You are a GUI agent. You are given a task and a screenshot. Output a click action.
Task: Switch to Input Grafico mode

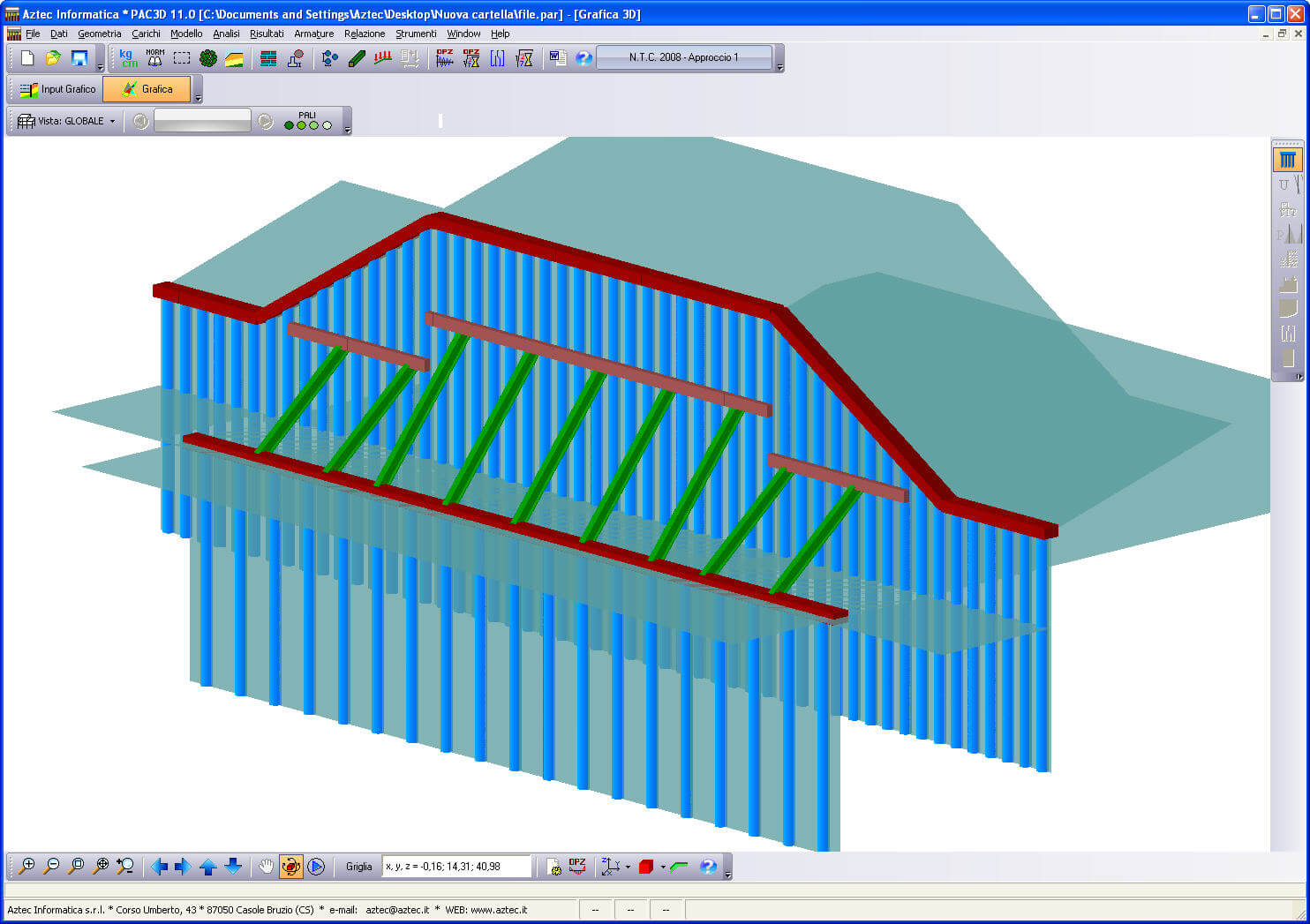pyautogui.click(x=57, y=89)
